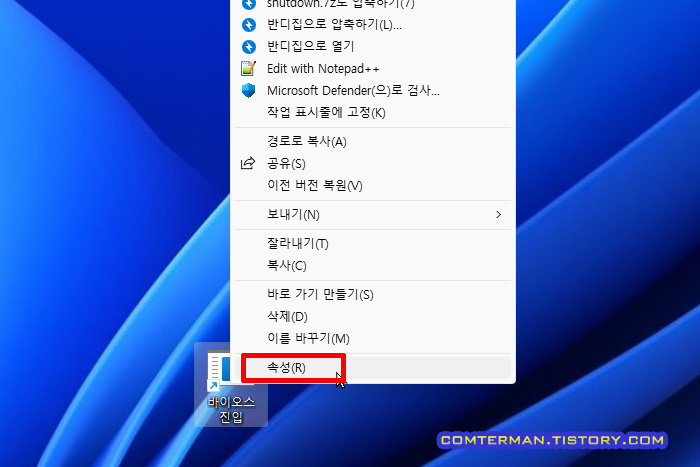The width and height of the screenshot is (700, 467).
Task: Choose Edit with Notepad++
Action: pyautogui.click(x=373, y=68)
